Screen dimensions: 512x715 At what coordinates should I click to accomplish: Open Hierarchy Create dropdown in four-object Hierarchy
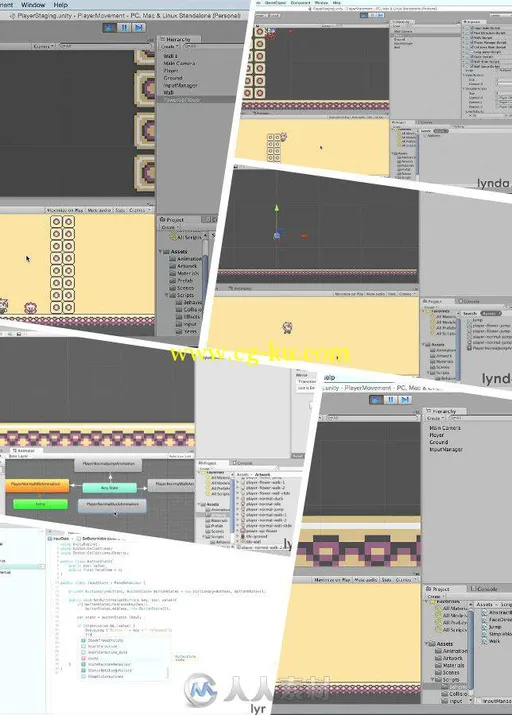click(x=433, y=418)
